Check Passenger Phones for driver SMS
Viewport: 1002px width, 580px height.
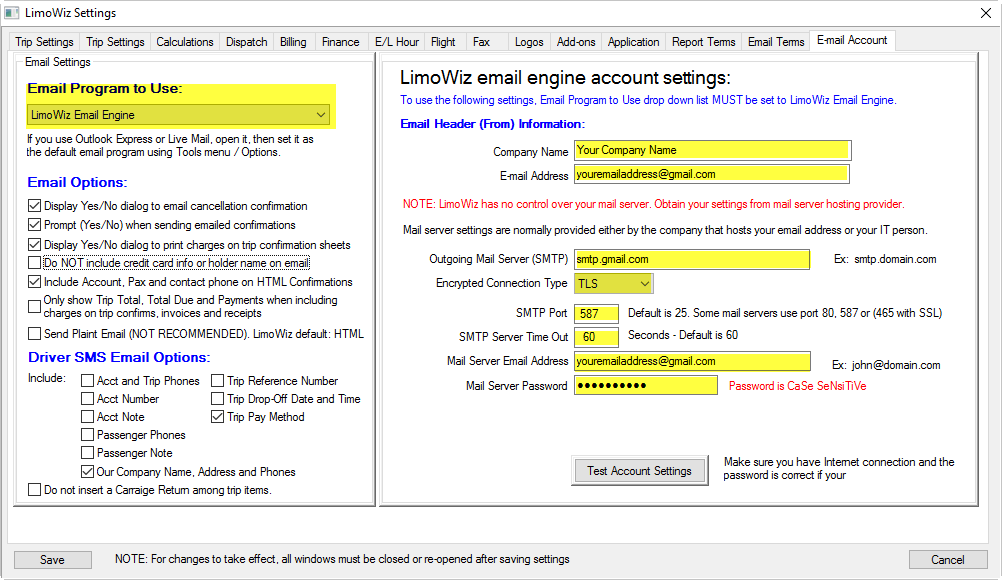(x=88, y=435)
